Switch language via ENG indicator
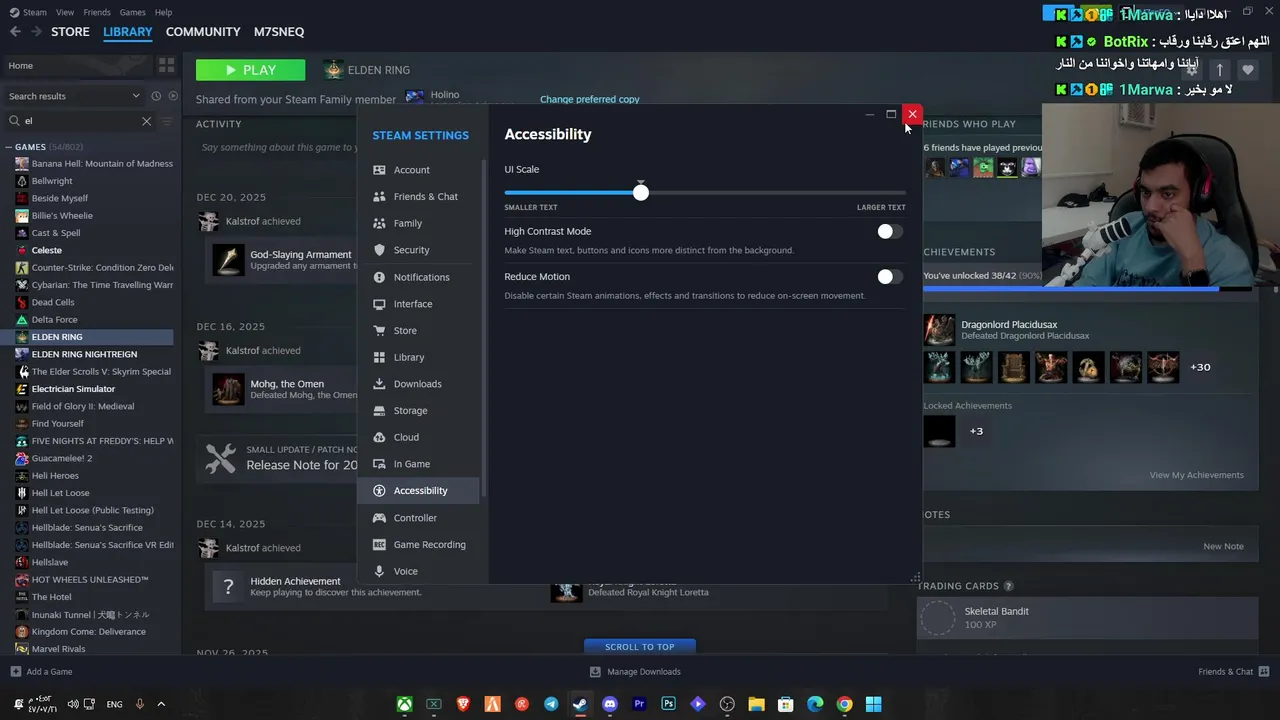 tap(114, 704)
